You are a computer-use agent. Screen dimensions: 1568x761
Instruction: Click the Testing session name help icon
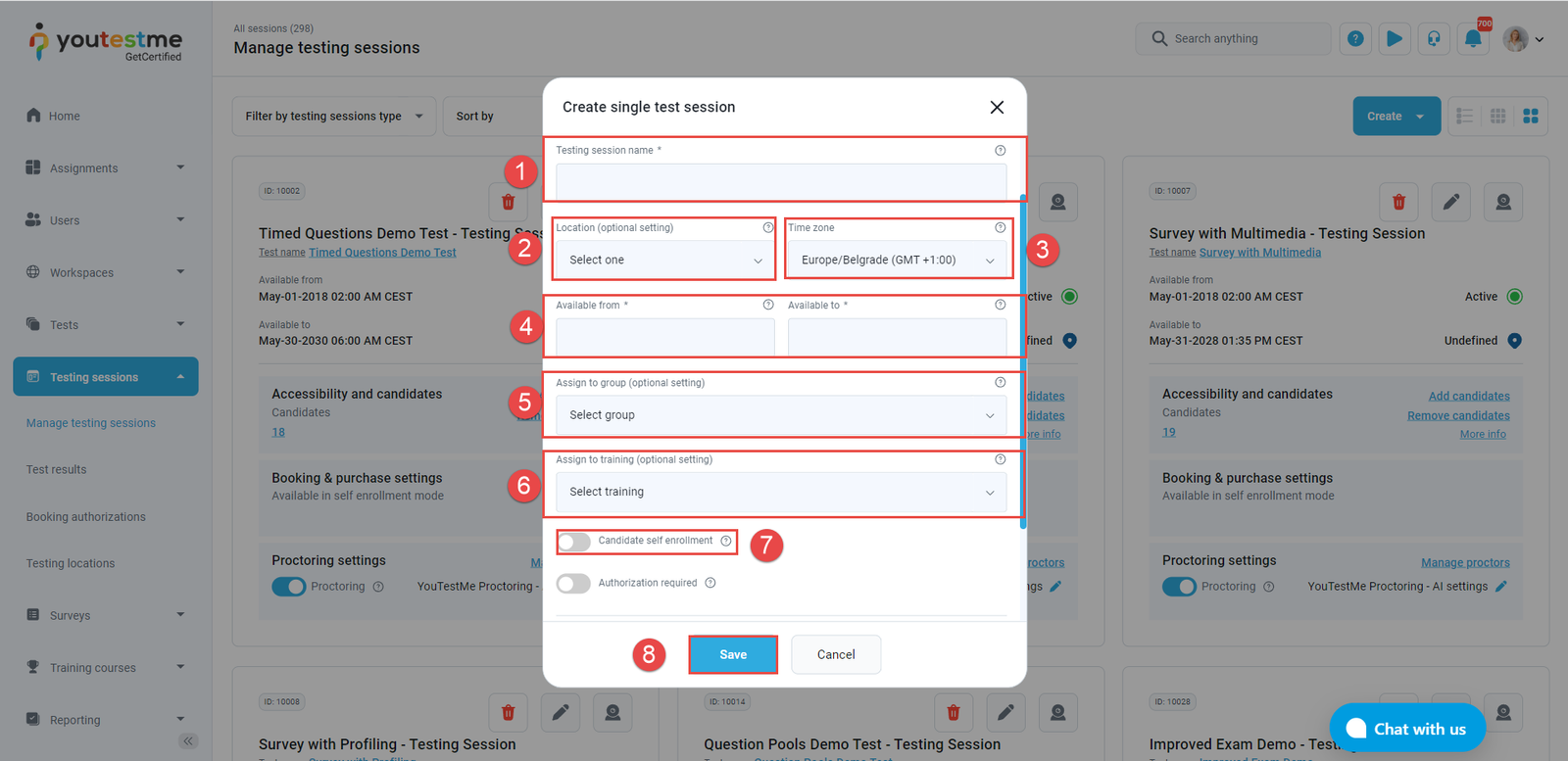(1000, 151)
